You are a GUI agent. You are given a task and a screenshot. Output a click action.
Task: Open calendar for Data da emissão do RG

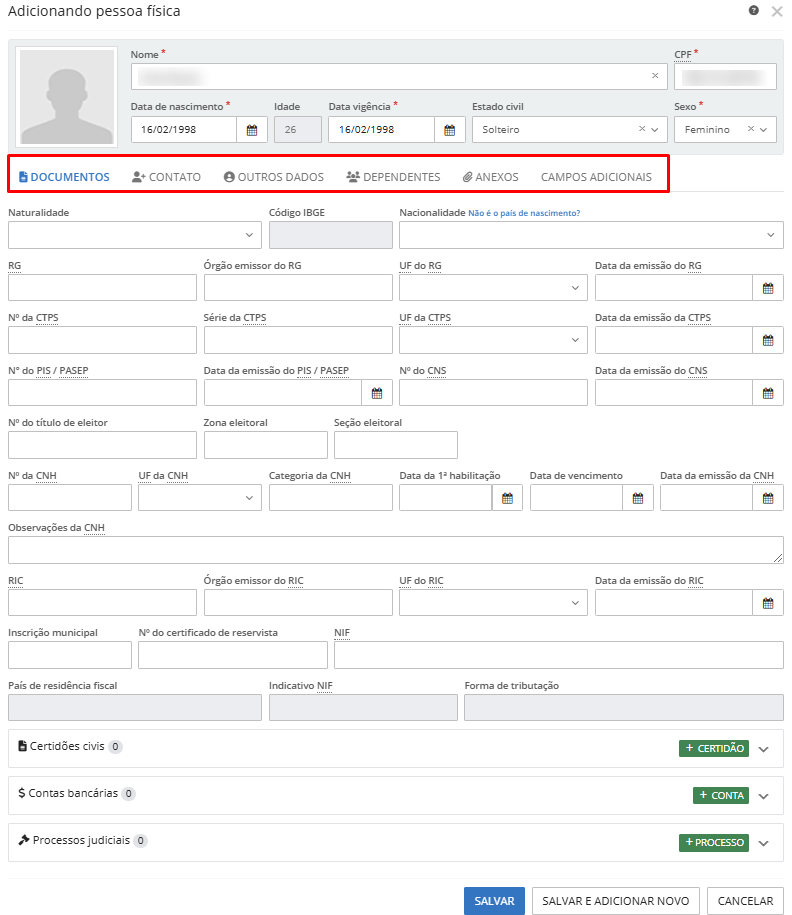click(x=768, y=288)
